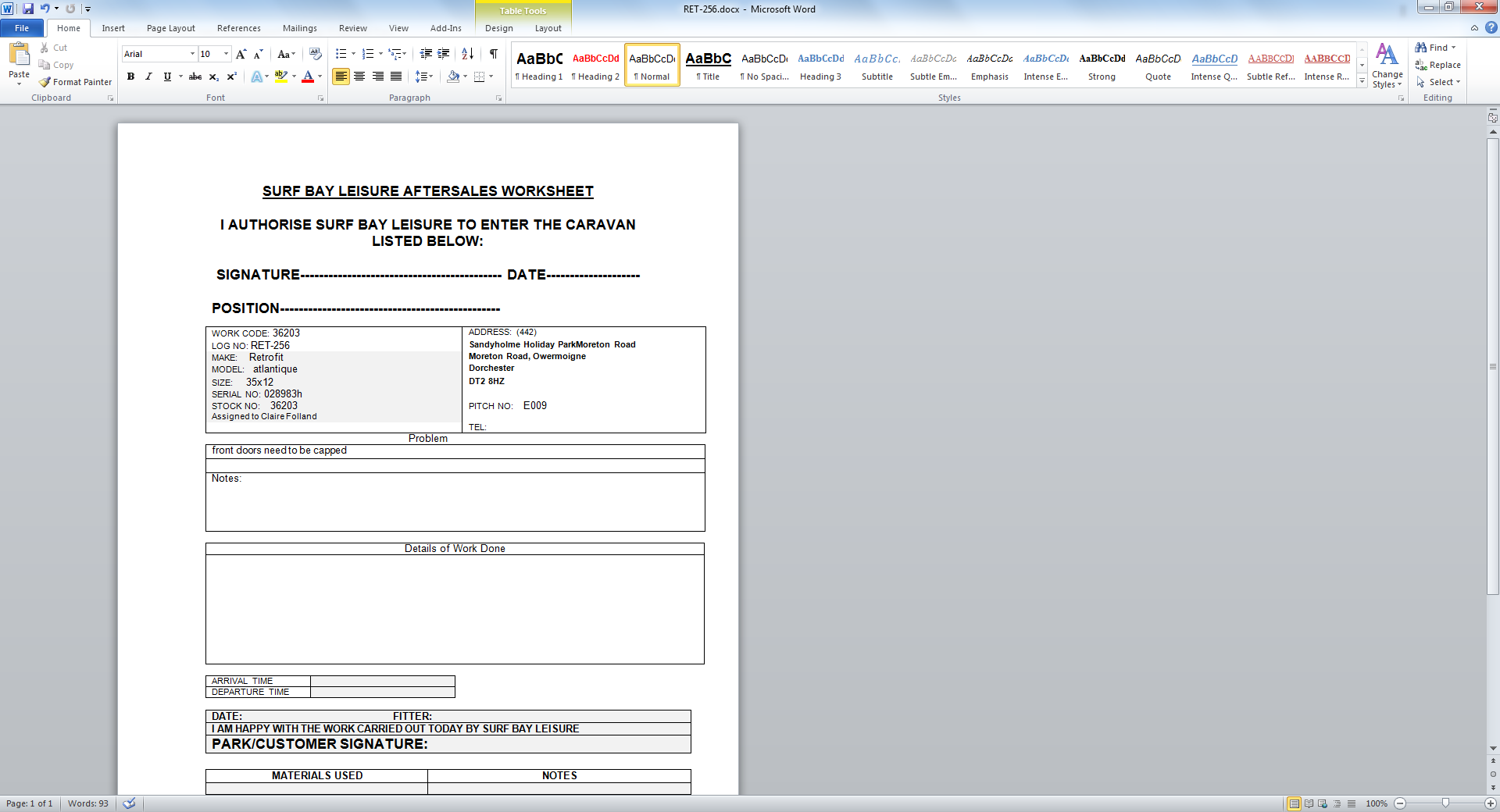Click the Grow Font icon
1500x812 pixels.
[241, 54]
